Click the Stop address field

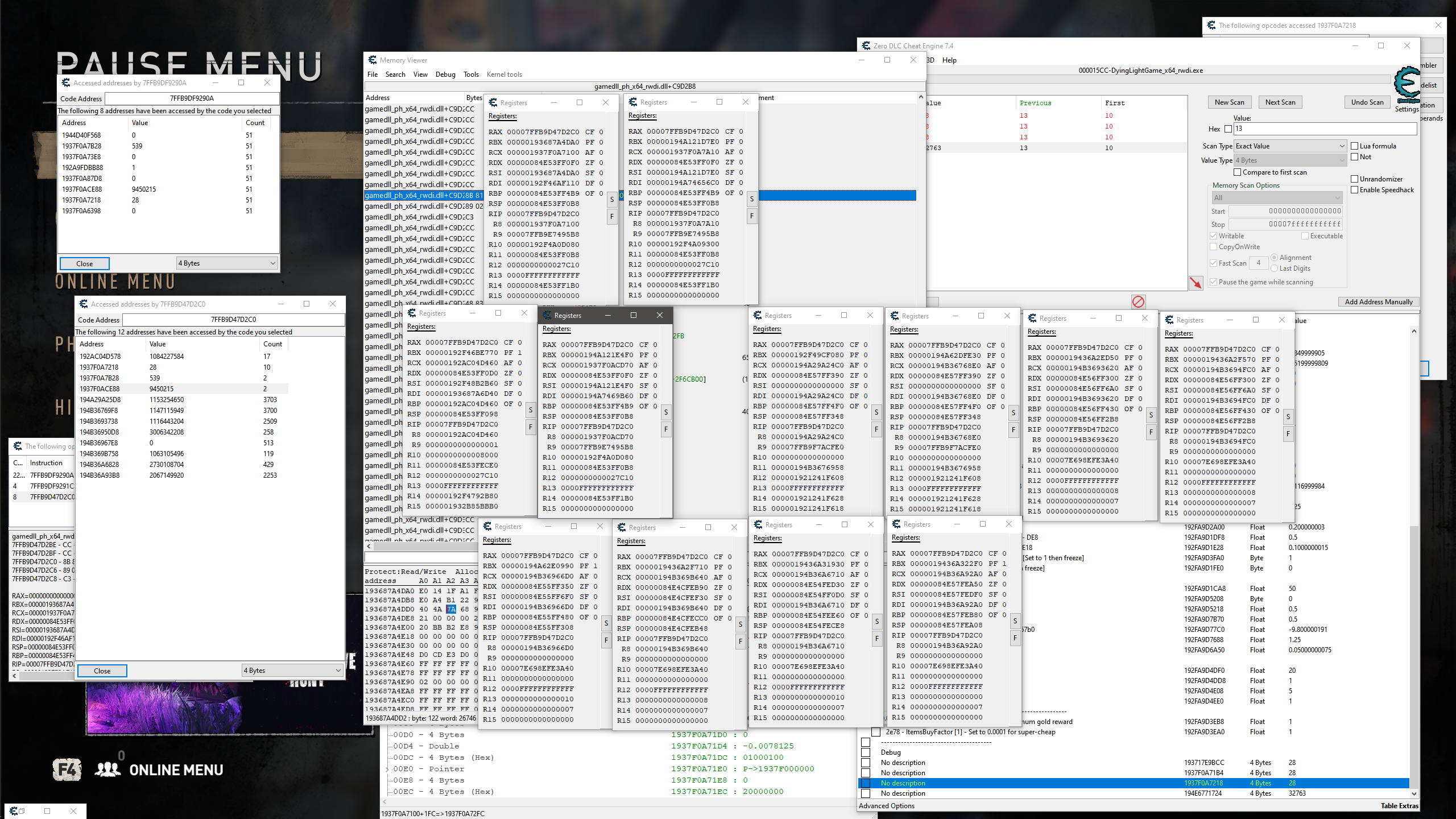[1286, 224]
